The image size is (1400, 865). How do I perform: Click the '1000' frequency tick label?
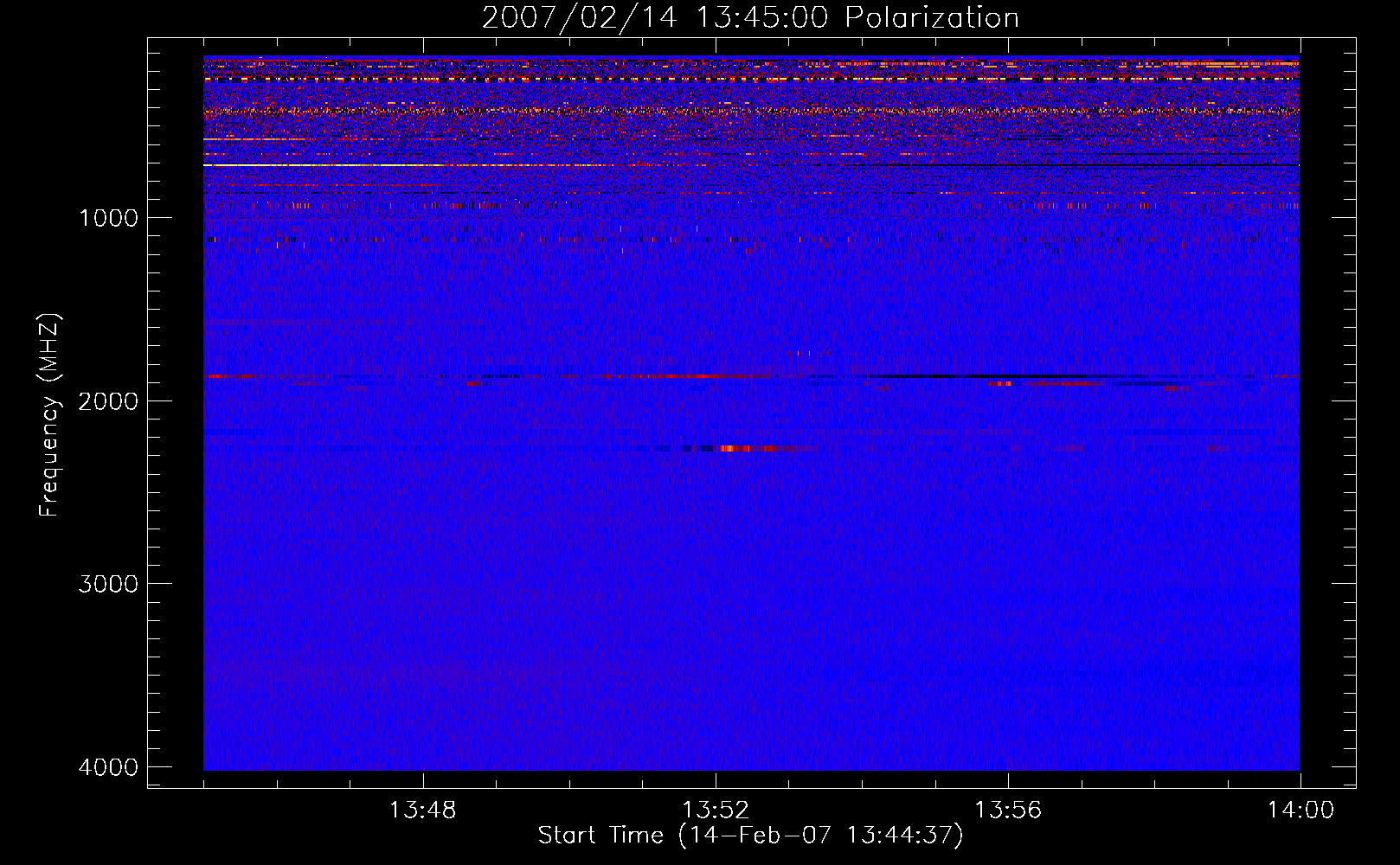[108, 217]
